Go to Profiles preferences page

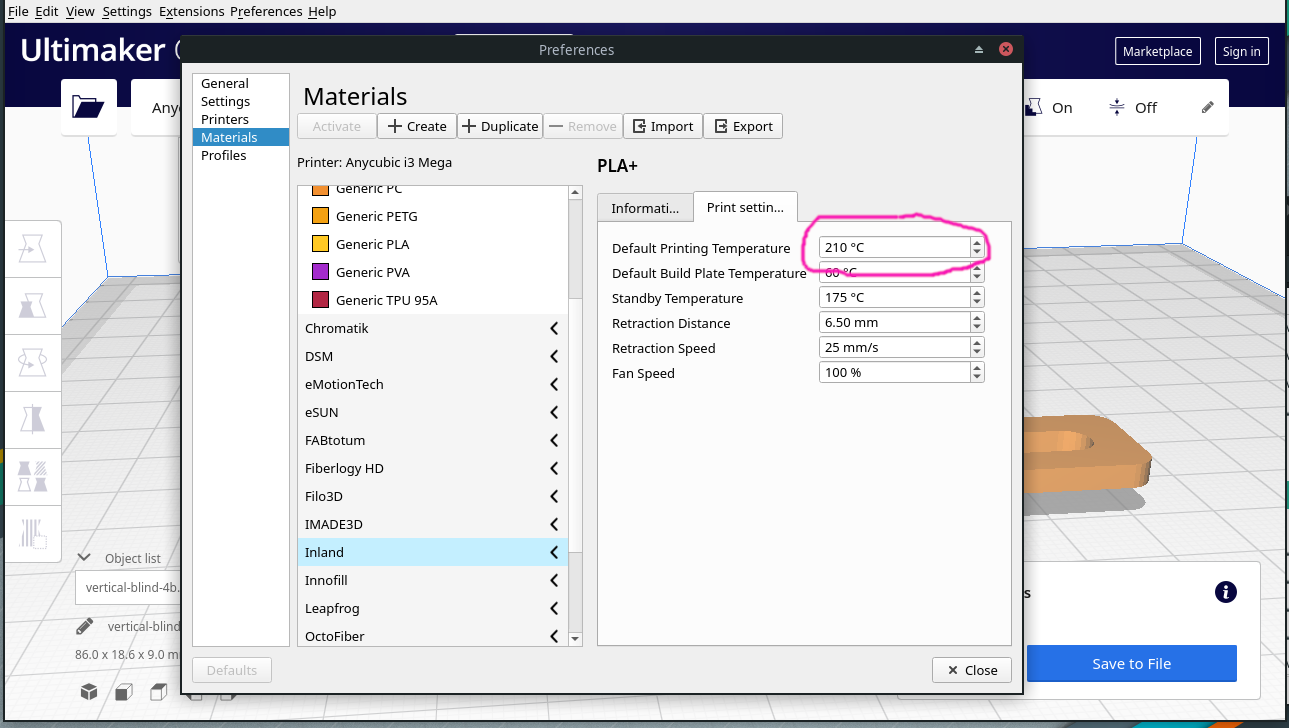[x=240, y=155]
